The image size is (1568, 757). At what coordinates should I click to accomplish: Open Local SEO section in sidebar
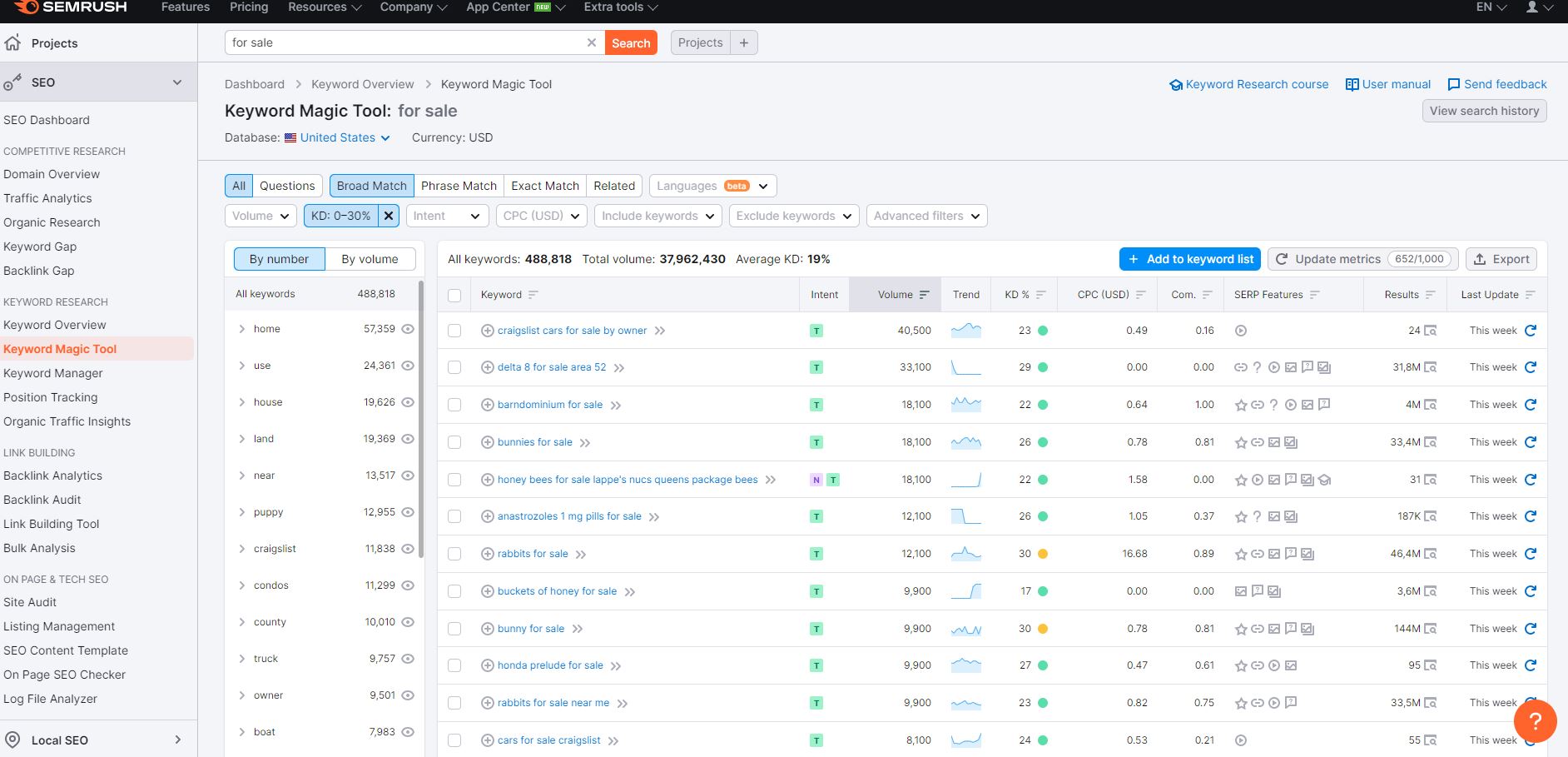[98, 740]
